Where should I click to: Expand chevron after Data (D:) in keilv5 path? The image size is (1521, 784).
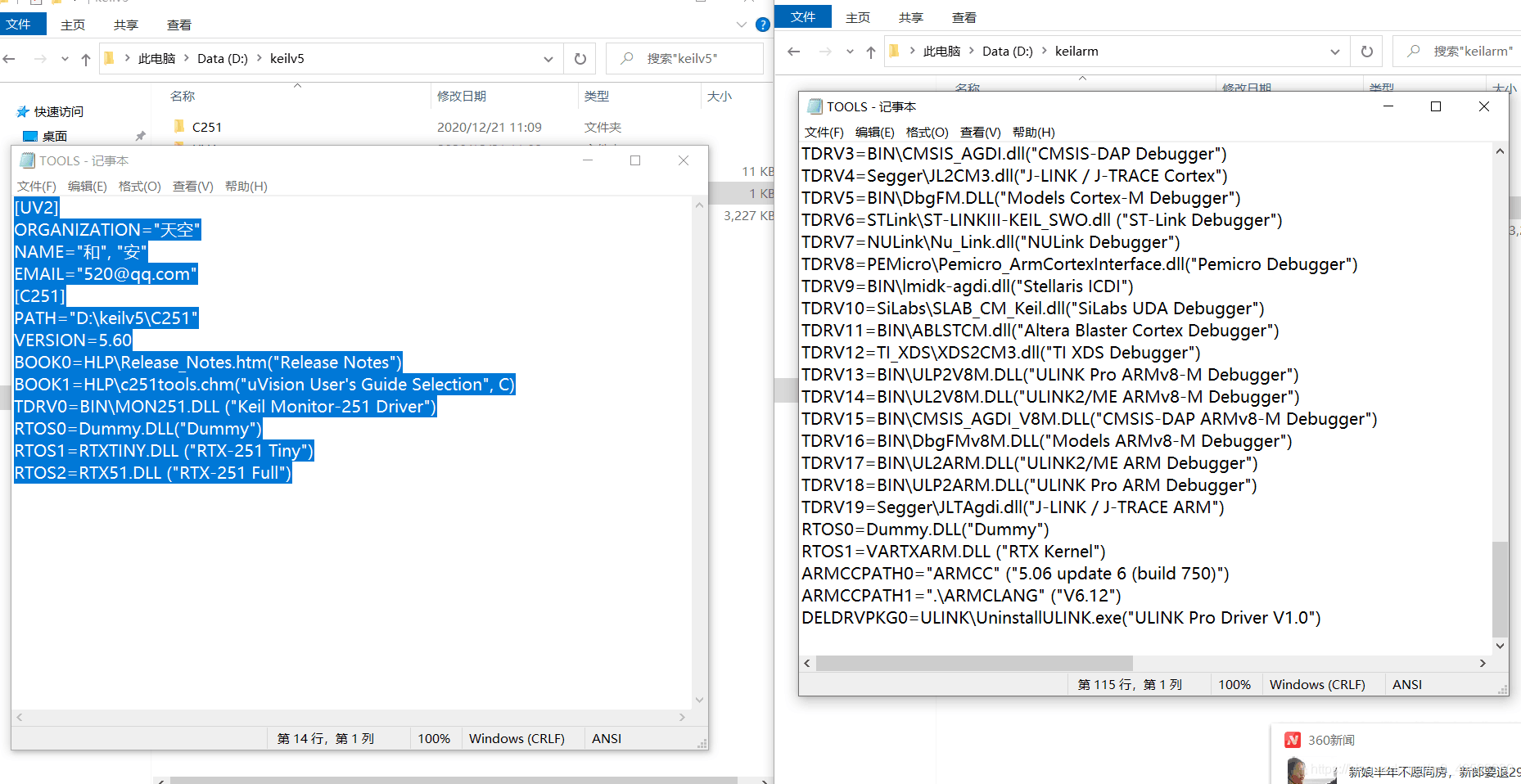tap(260, 58)
